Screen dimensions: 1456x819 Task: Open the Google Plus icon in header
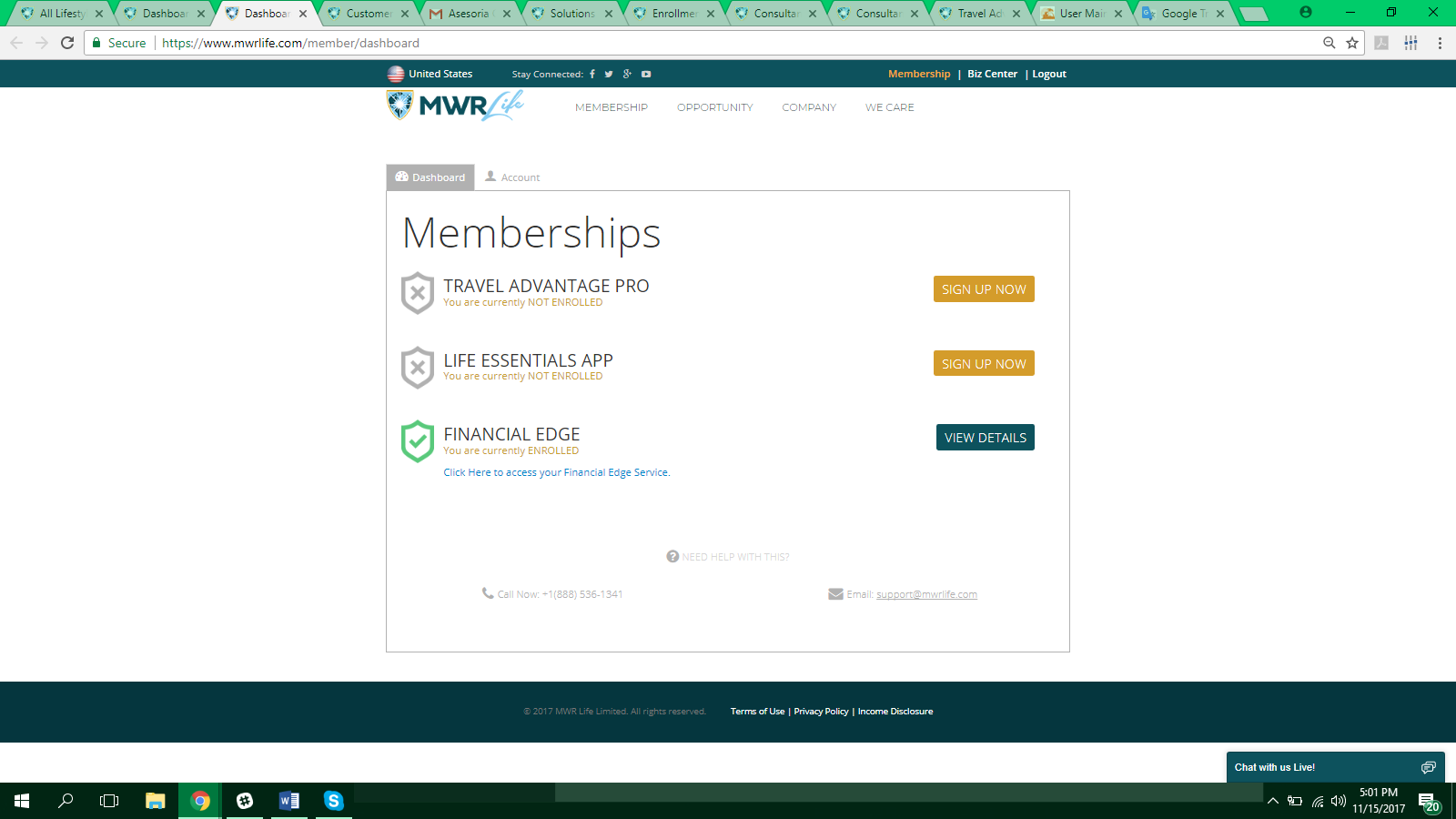pyautogui.click(x=627, y=75)
